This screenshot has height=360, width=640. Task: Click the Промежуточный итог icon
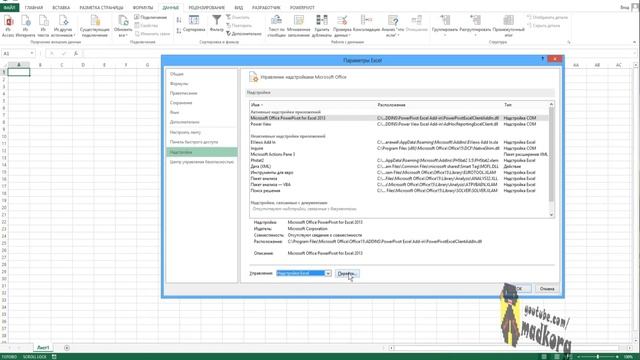point(509,26)
